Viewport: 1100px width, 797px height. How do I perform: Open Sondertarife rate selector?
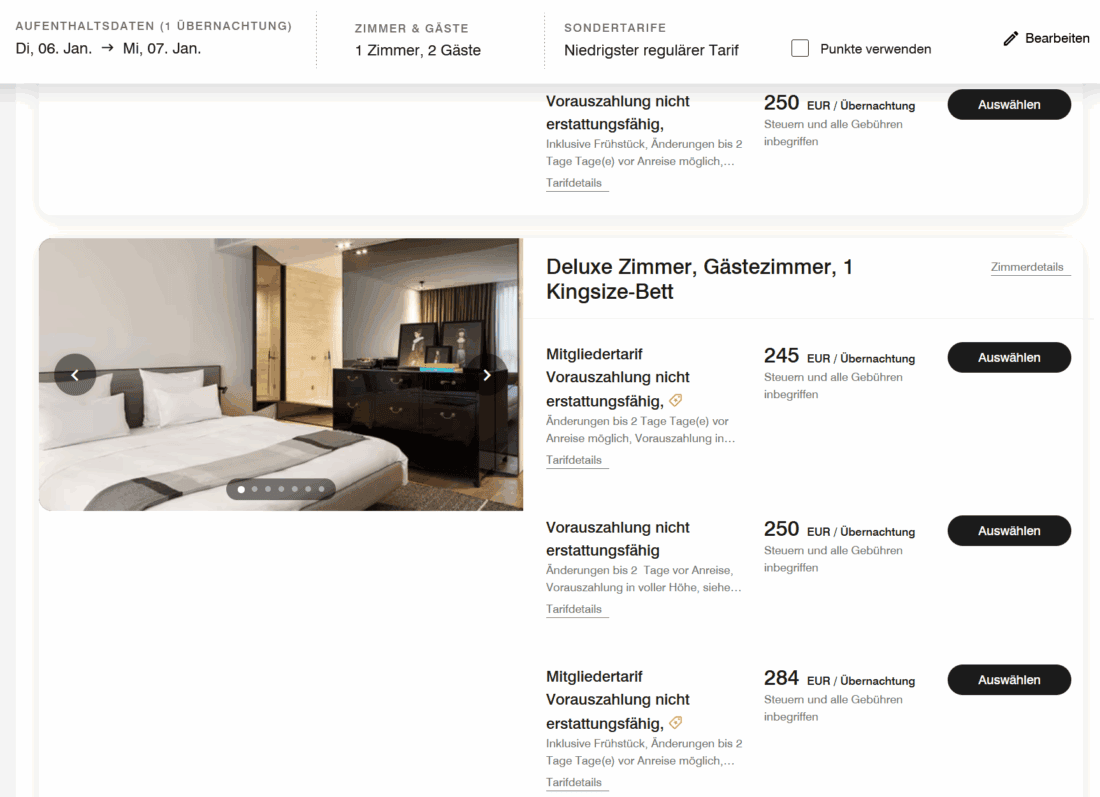pyautogui.click(x=651, y=40)
